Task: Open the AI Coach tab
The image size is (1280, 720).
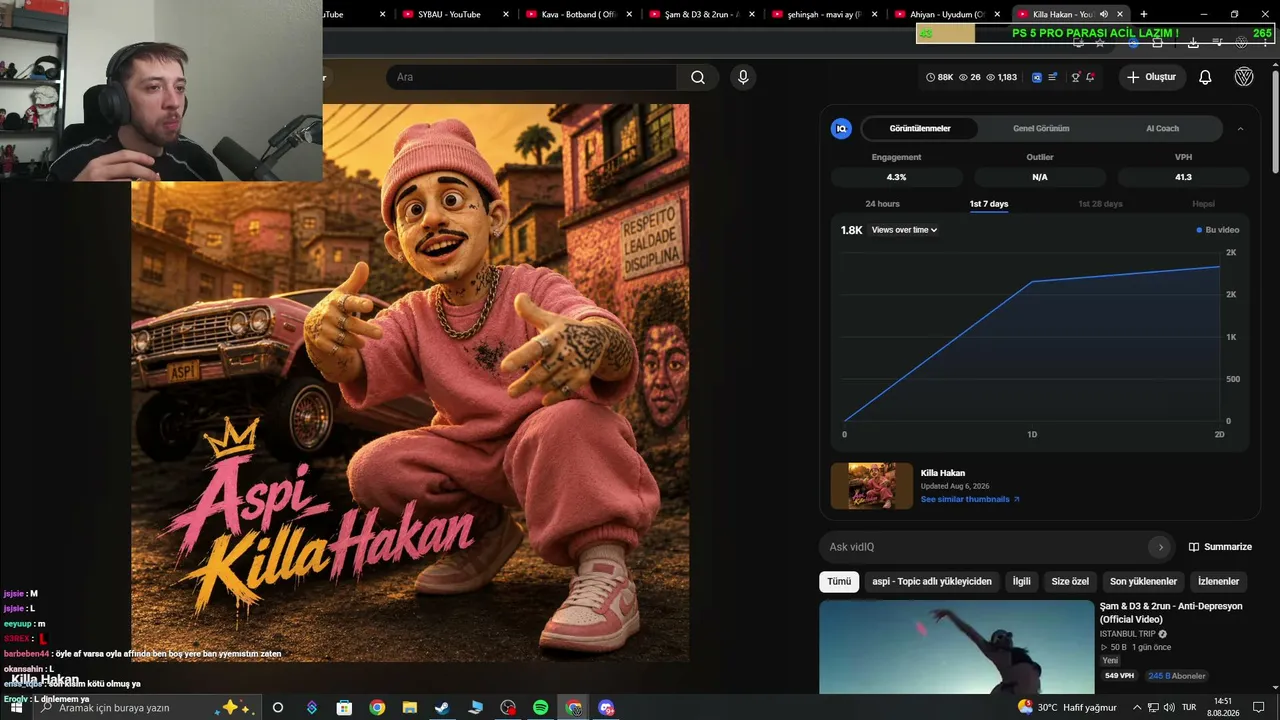Action: [1162, 128]
